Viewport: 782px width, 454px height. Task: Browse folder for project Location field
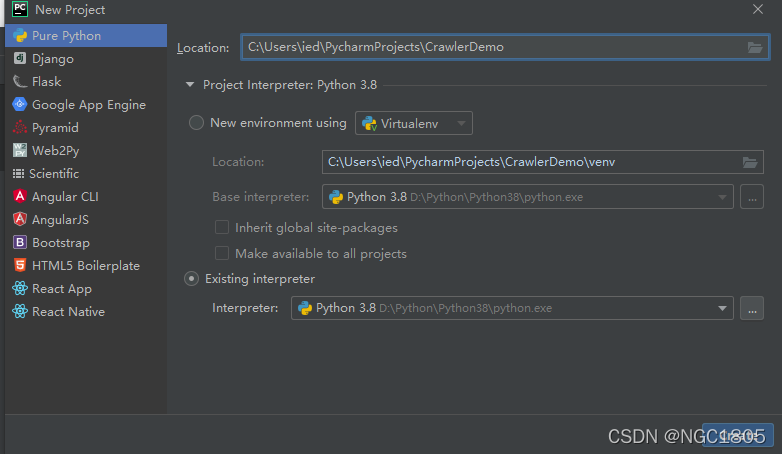point(755,47)
